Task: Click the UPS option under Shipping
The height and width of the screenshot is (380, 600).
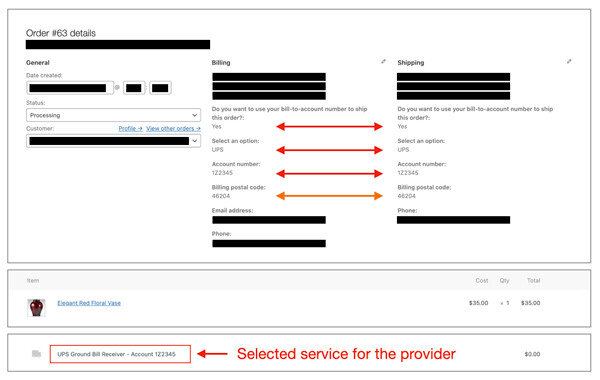Action: 403,150
